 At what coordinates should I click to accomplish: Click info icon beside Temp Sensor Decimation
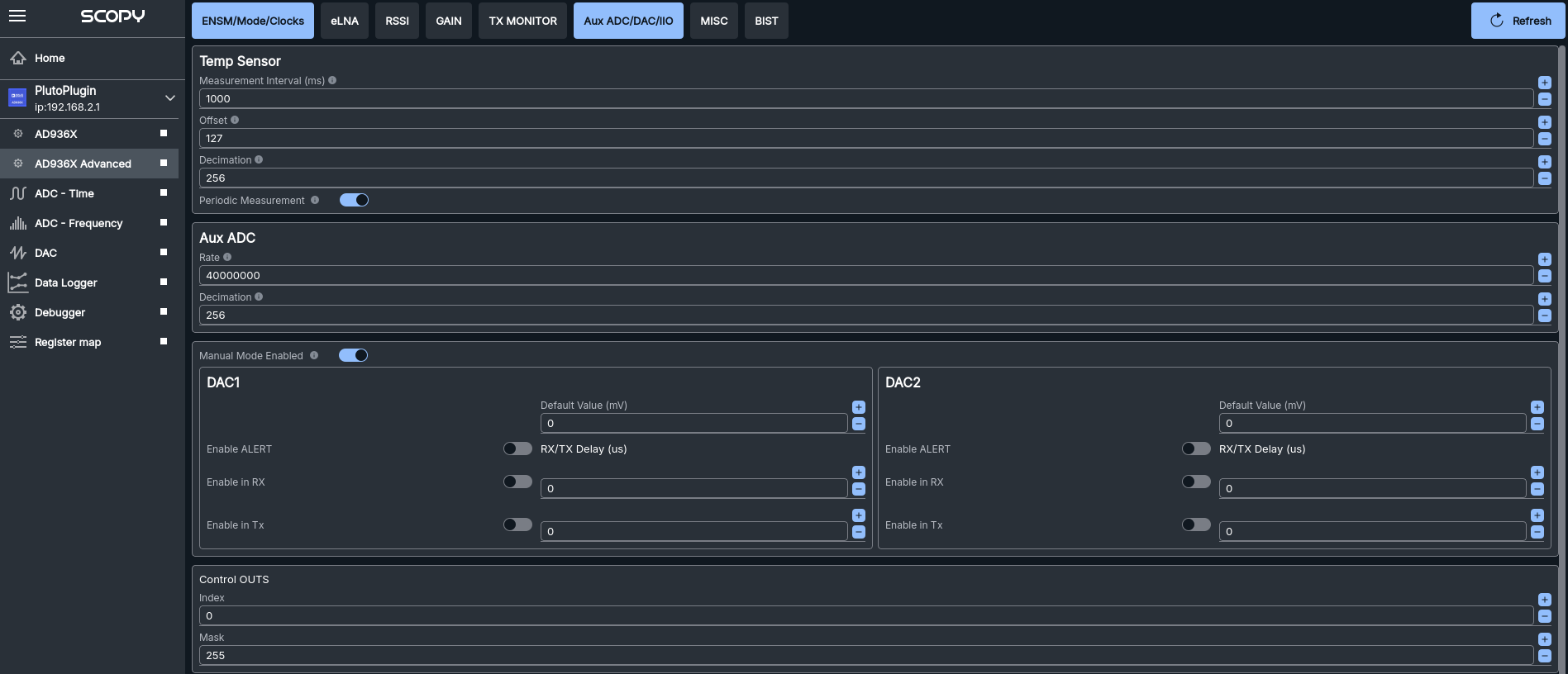(x=259, y=159)
